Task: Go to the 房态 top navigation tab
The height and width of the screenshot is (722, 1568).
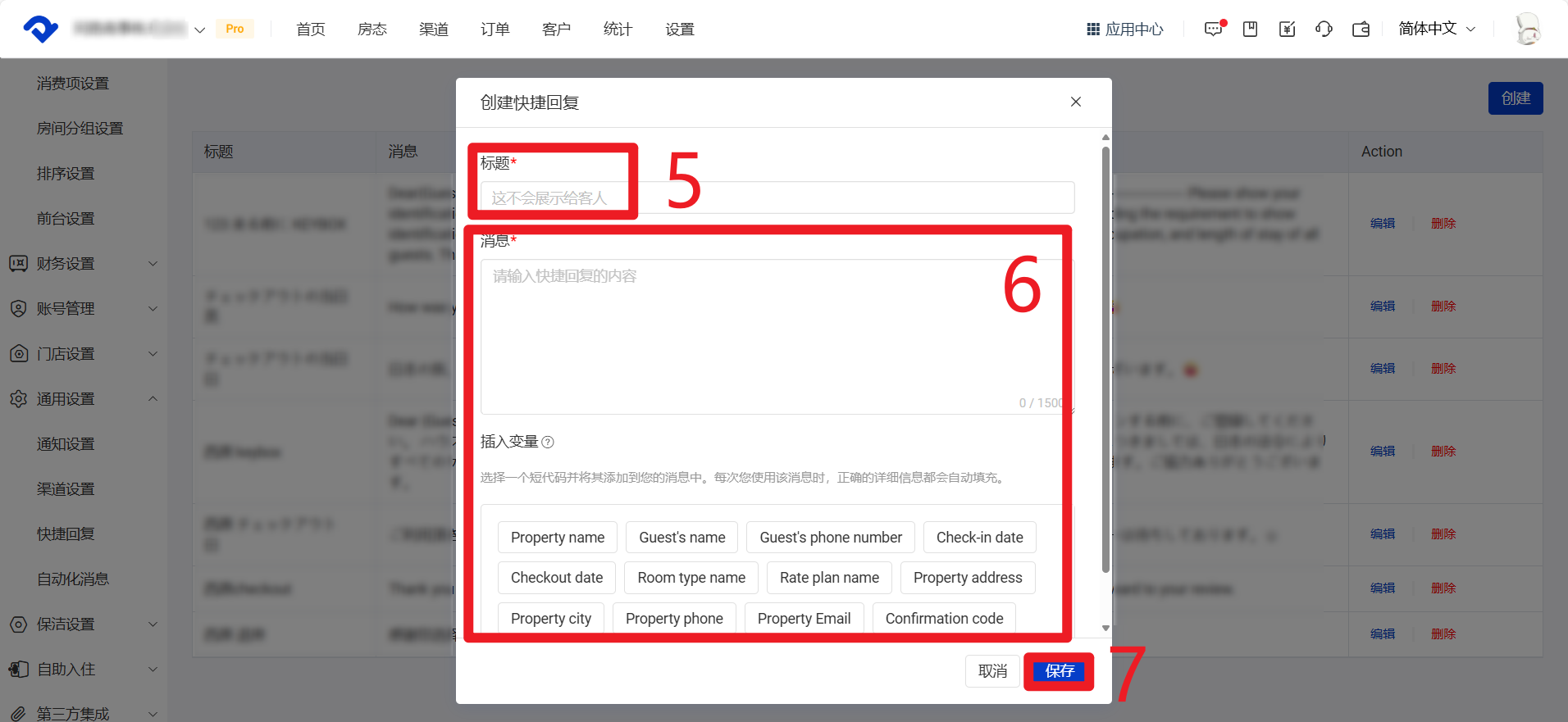Action: tap(371, 30)
